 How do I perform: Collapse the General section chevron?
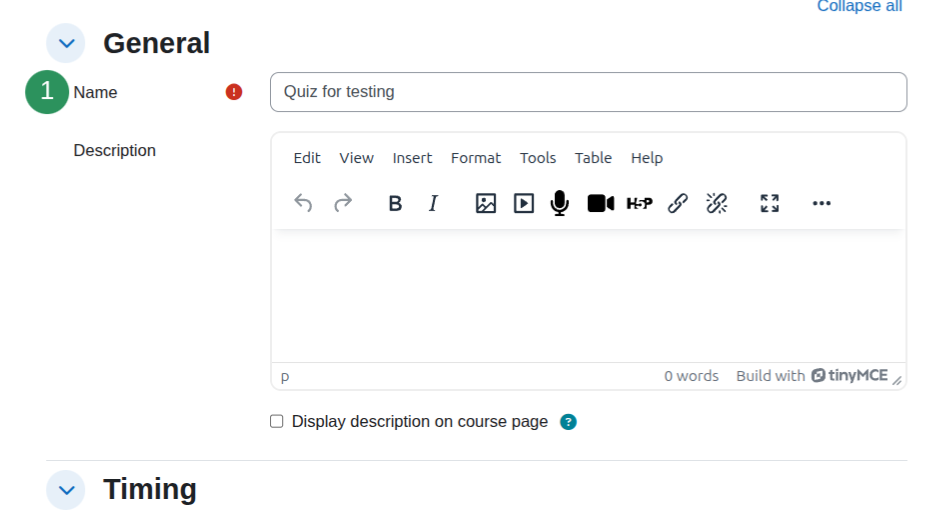click(x=66, y=43)
